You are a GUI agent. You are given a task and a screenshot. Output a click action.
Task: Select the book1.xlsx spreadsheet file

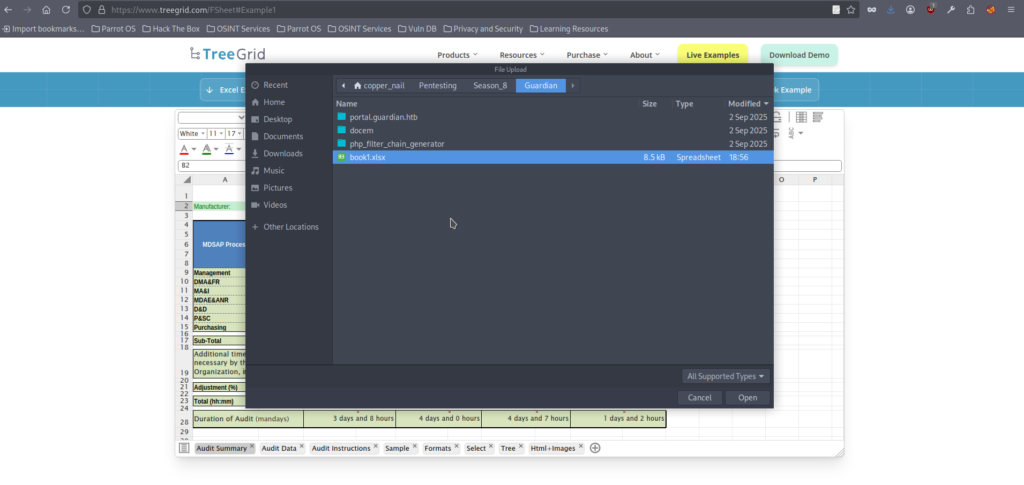[368, 157]
